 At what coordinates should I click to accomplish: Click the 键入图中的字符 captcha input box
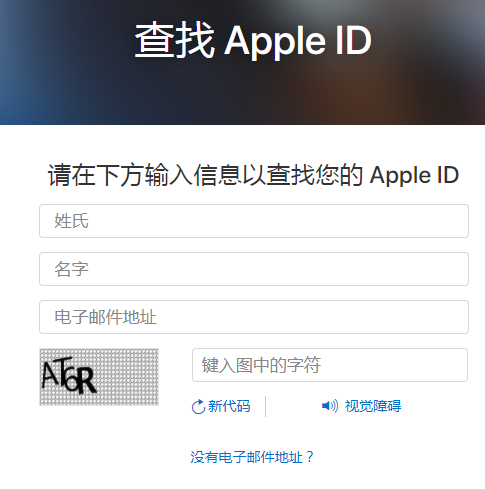point(330,365)
